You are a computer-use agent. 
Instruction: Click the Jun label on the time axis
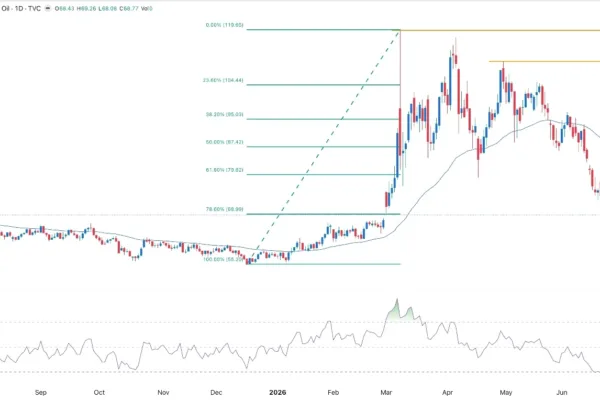point(562,392)
